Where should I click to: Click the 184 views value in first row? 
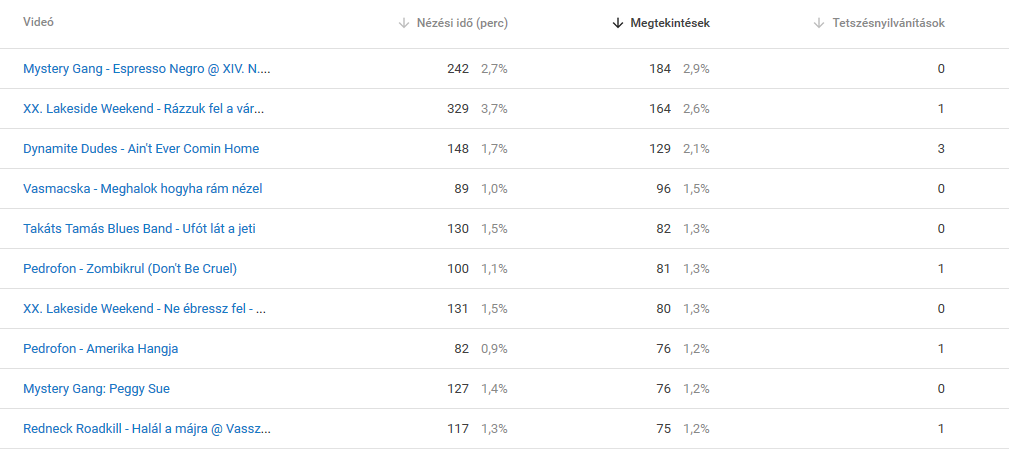[660, 69]
